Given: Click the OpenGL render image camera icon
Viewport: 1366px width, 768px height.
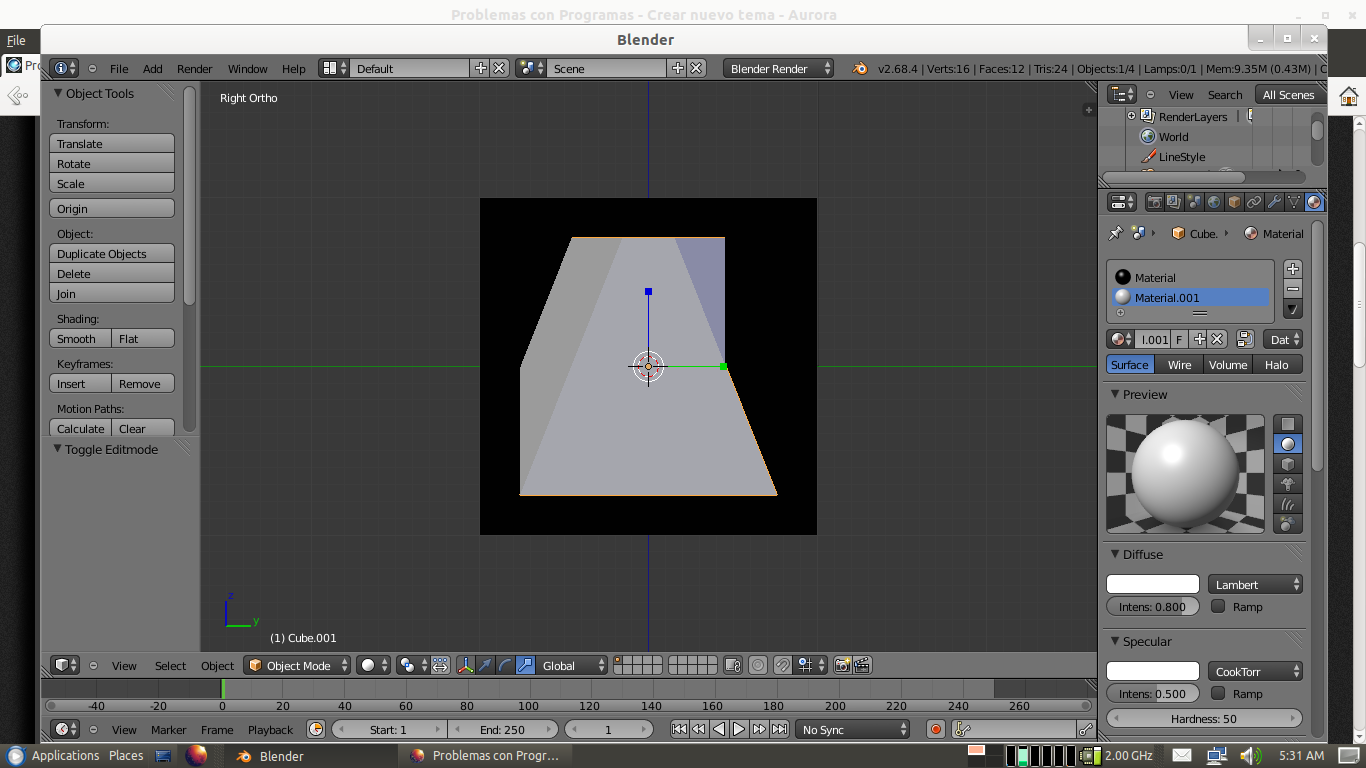Looking at the screenshot, I should point(842,665).
